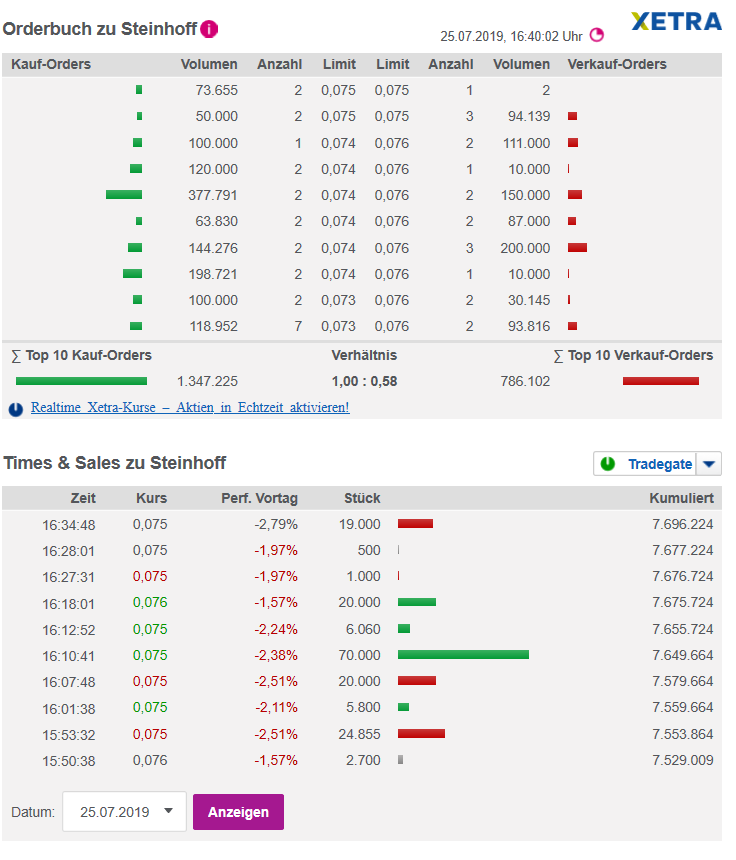The height and width of the screenshot is (860, 736).
Task: Click the green bar for 377.791 volume
Action: click(x=124, y=195)
